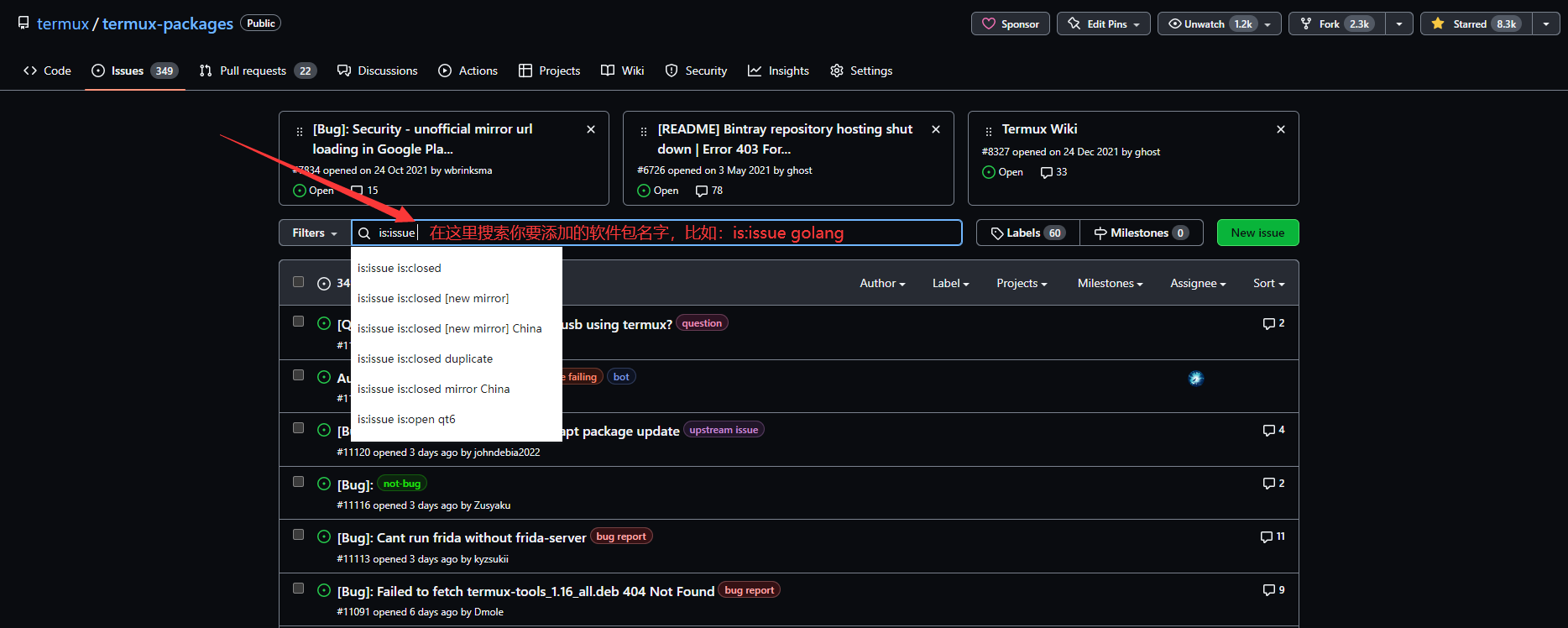Open the Actions tab
This screenshot has width=1568, height=628.
point(468,71)
